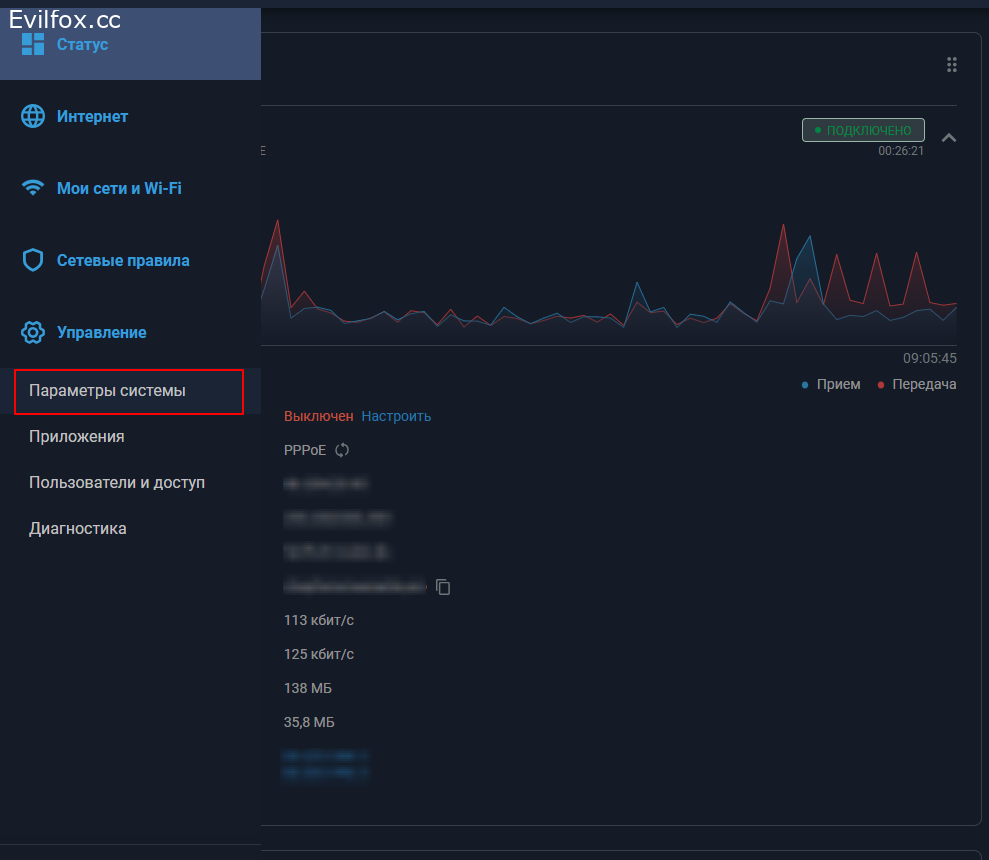Select Параметры системы submenu item
The height and width of the screenshot is (860, 989).
click(x=129, y=391)
